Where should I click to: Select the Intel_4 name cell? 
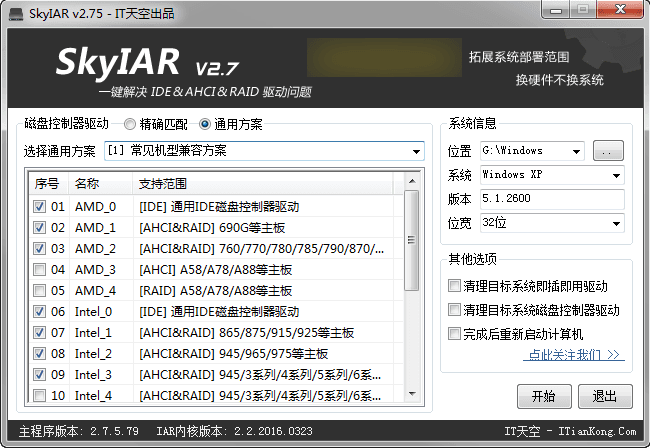(93, 395)
